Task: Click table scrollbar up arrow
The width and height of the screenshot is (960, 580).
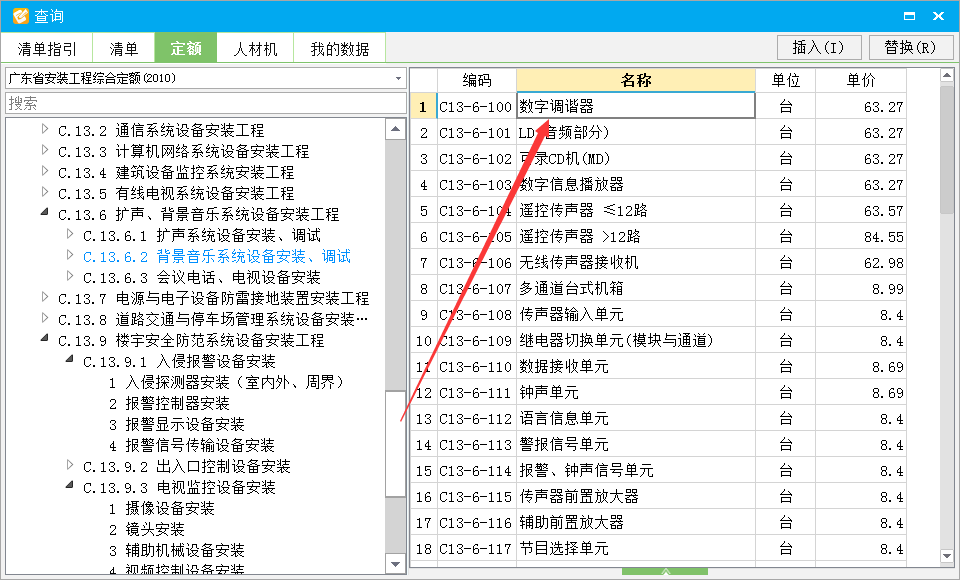Action: click(947, 76)
